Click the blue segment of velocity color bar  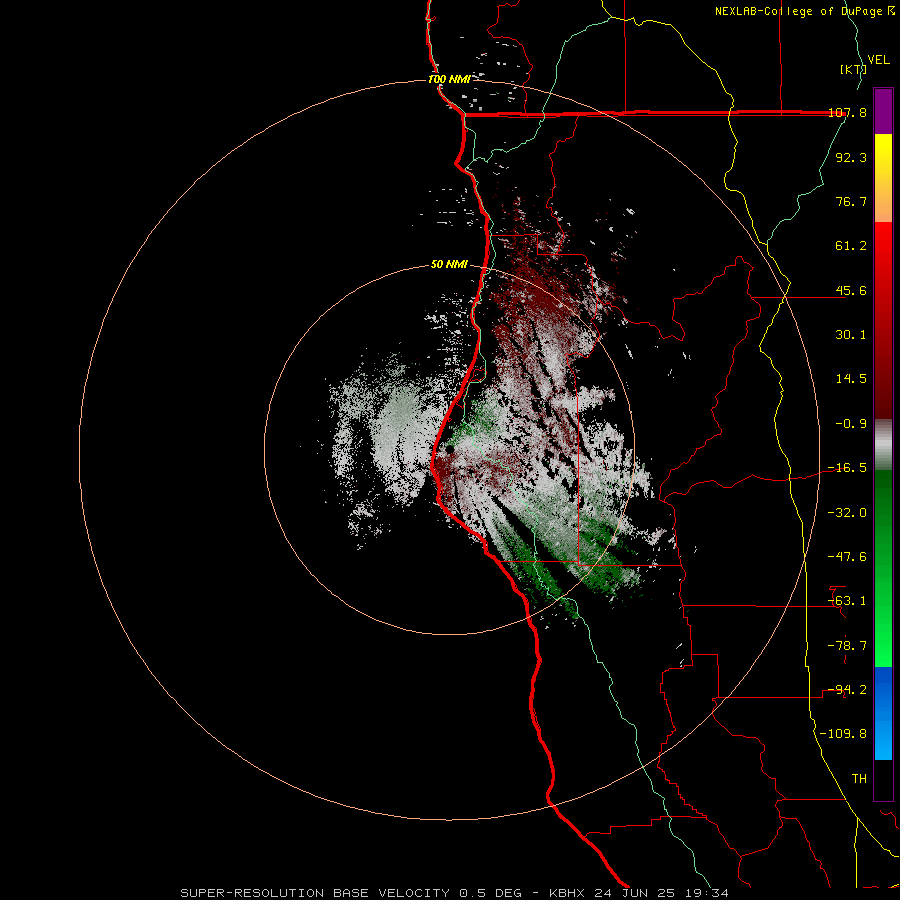[883, 713]
